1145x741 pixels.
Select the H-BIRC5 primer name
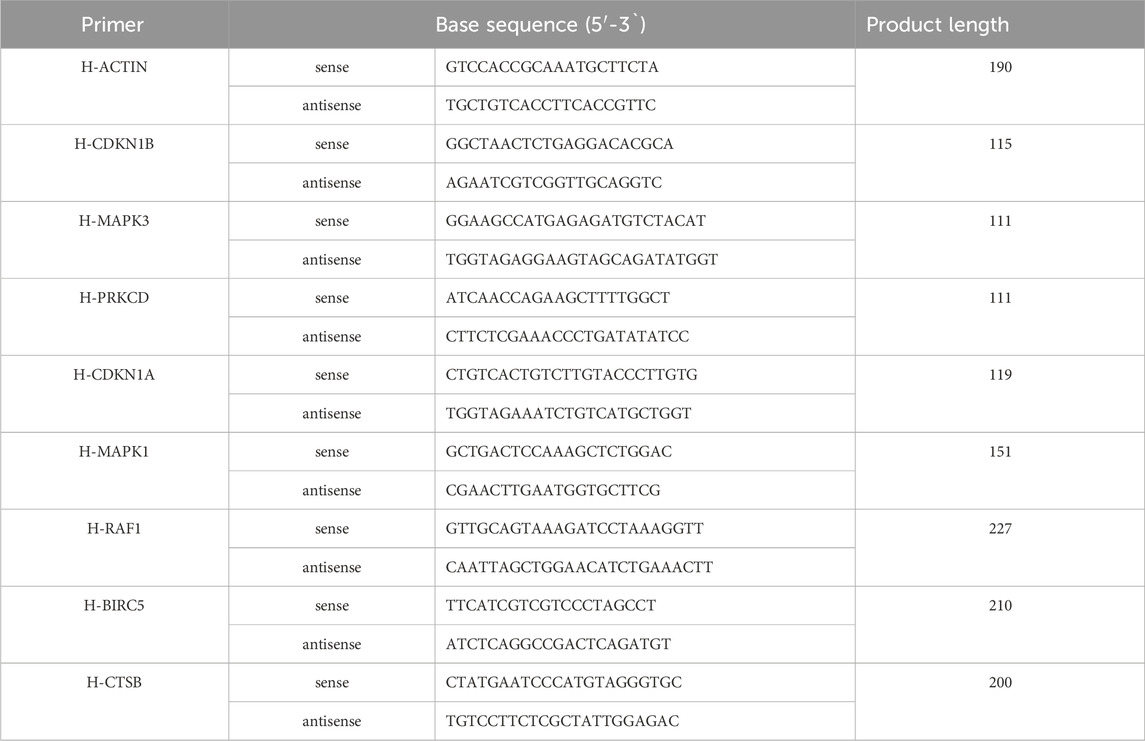point(114,605)
